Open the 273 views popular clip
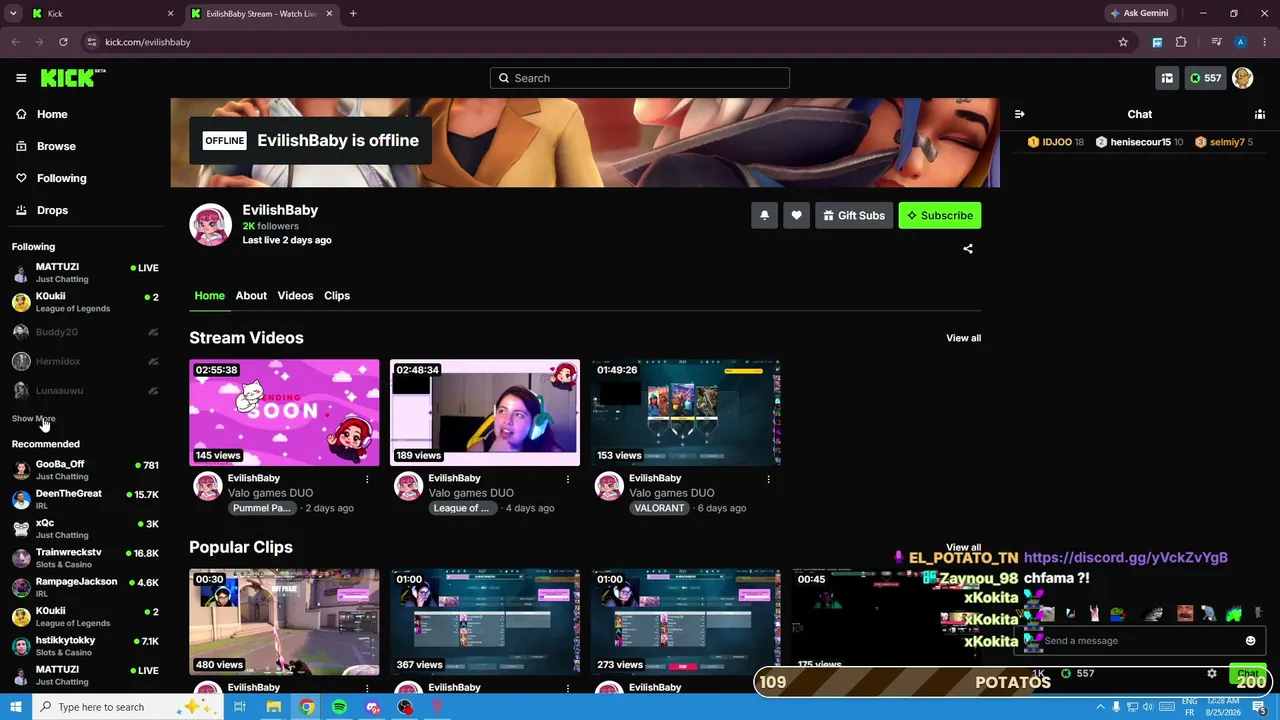Viewport: 1280px width, 720px height. [x=686, y=622]
